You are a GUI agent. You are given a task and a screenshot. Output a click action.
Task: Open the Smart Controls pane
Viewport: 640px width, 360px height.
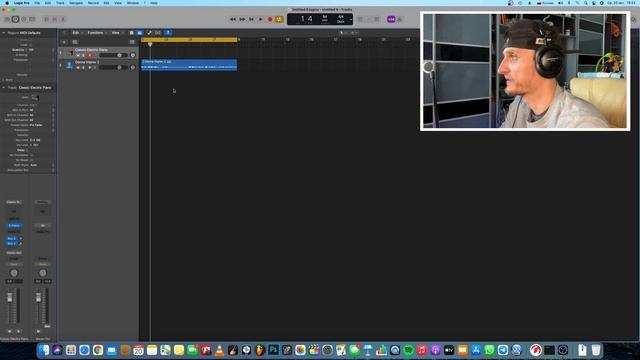pyautogui.click(x=46, y=19)
